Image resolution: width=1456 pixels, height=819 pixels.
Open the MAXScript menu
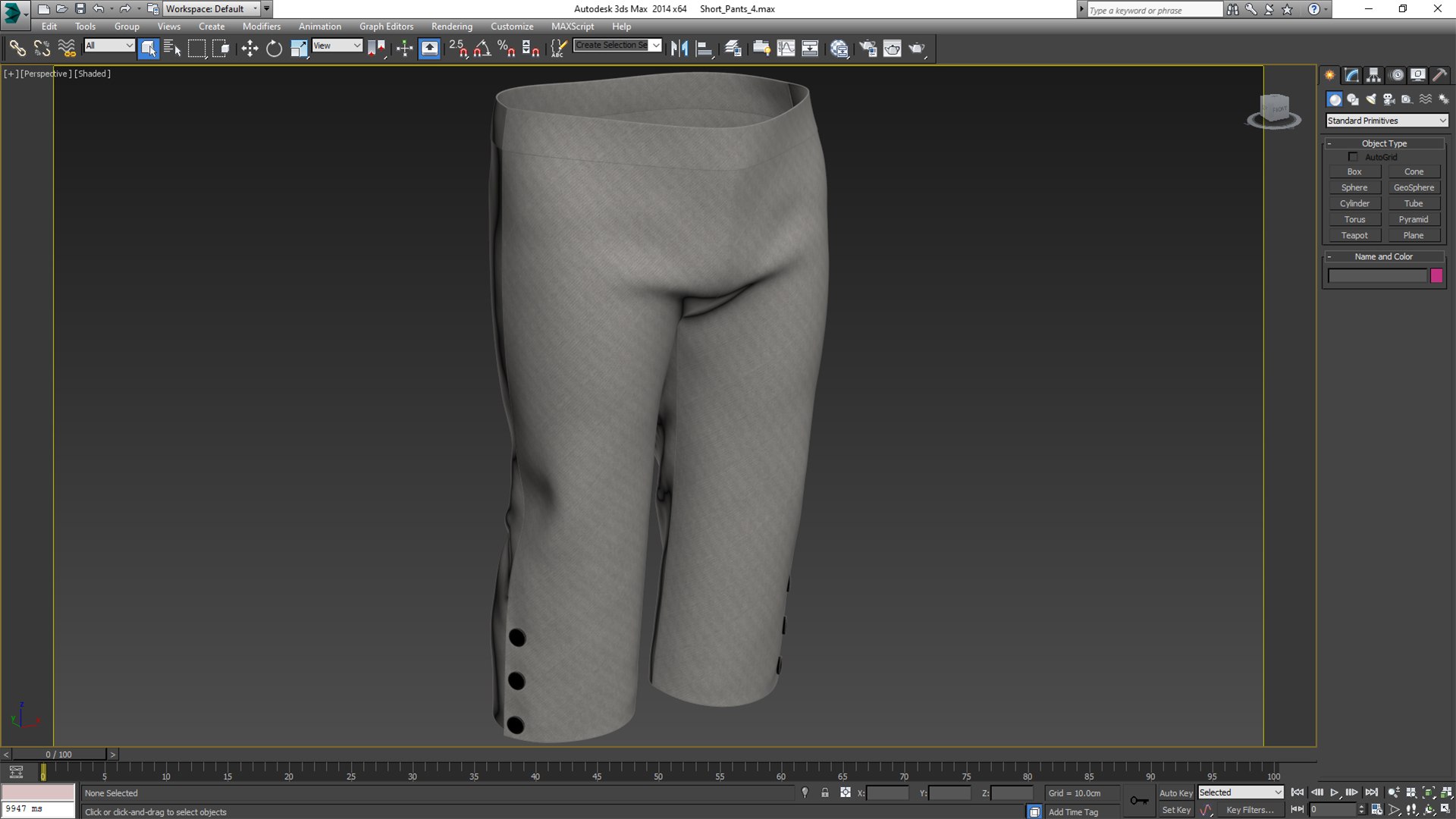click(573, 27)
